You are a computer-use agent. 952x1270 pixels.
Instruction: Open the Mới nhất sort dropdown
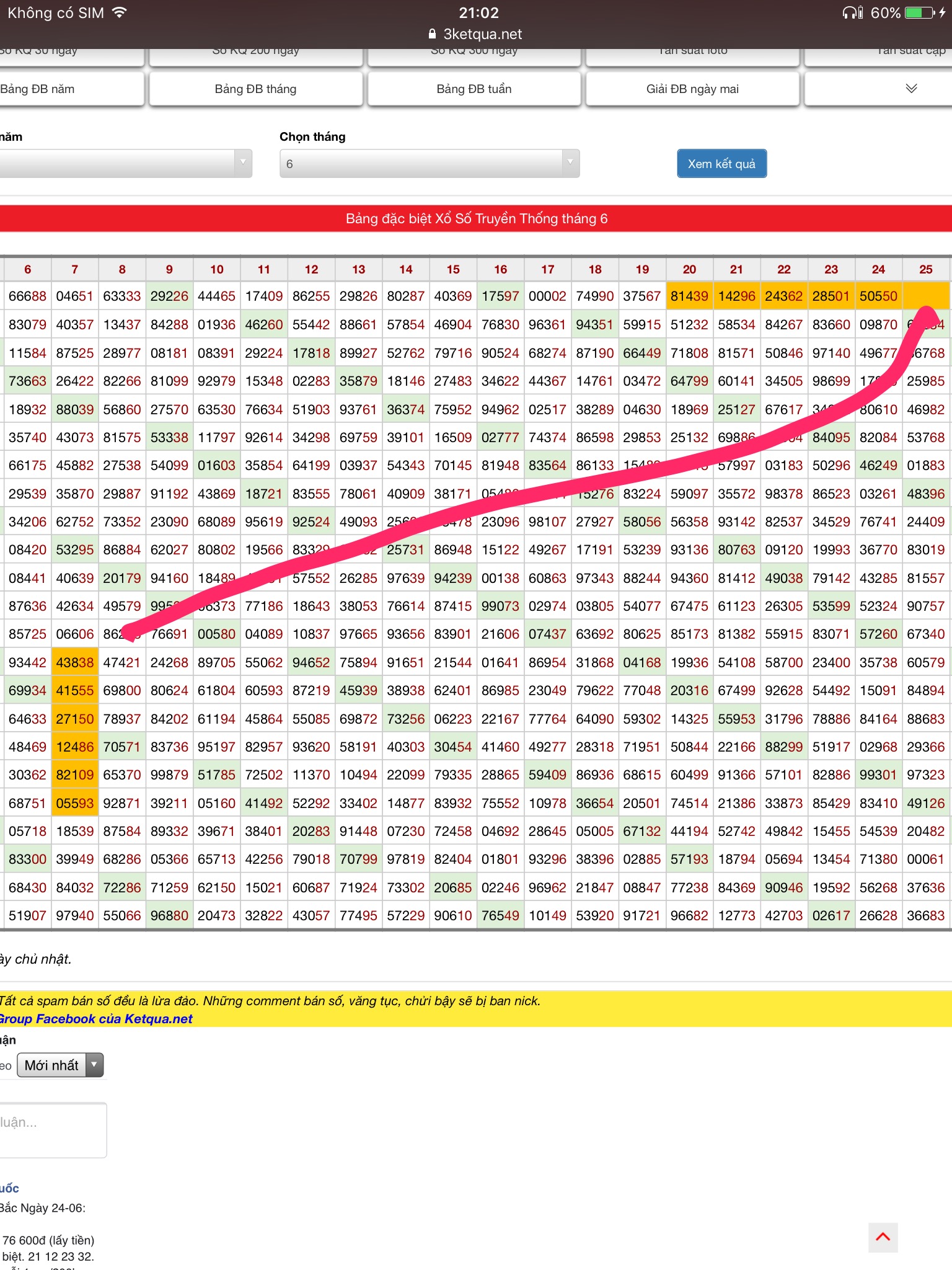(59, 1065)
